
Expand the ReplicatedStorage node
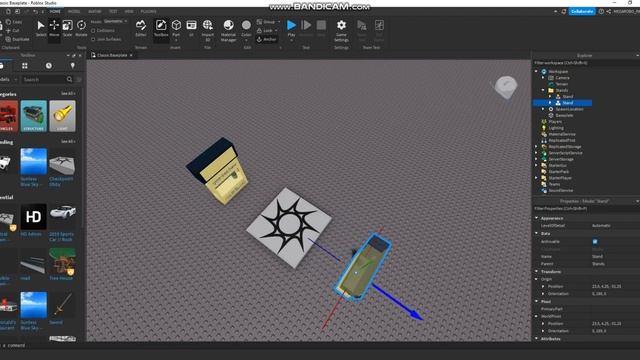536,147
